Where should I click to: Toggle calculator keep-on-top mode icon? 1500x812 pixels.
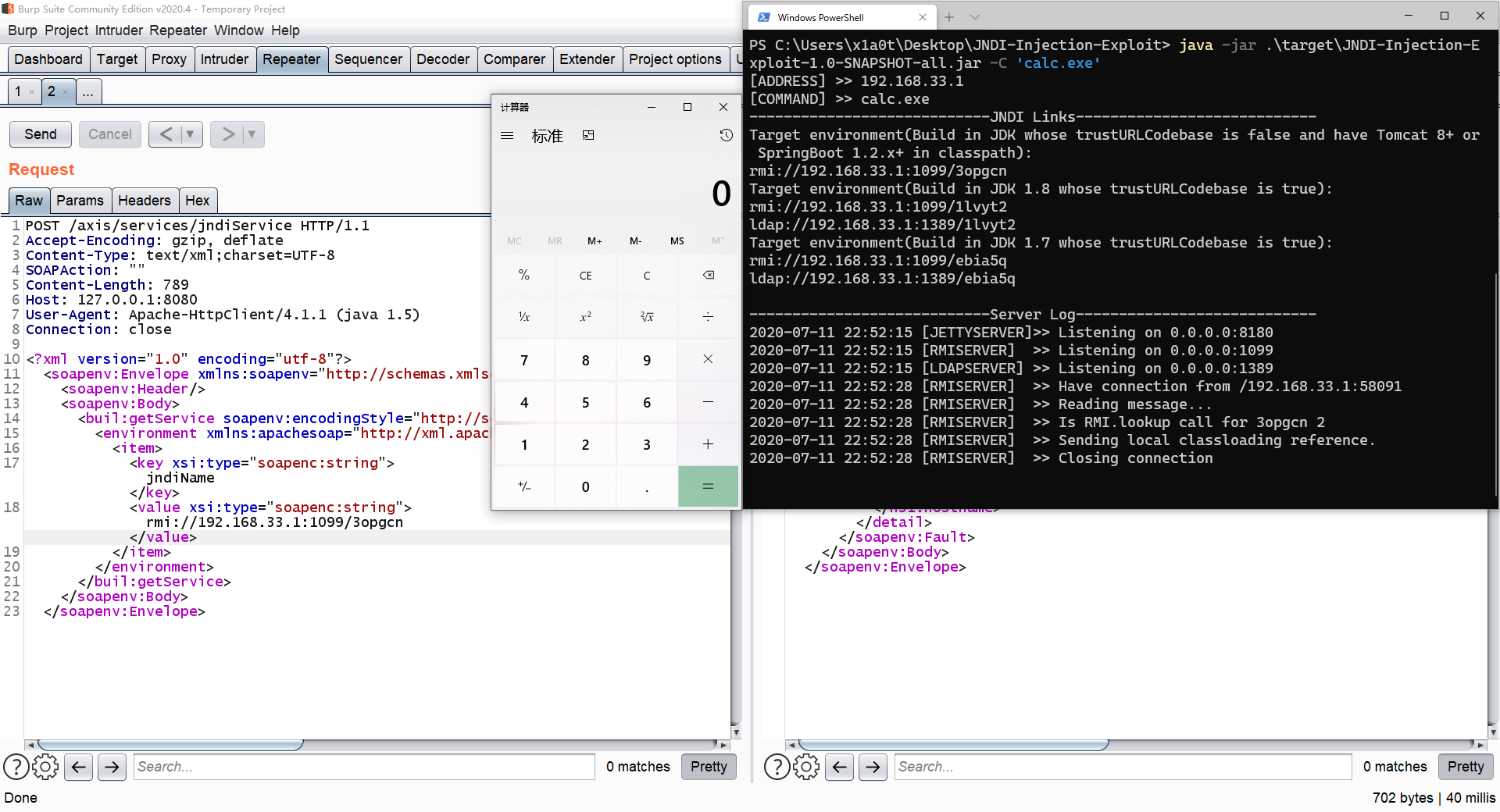point(588,136)
